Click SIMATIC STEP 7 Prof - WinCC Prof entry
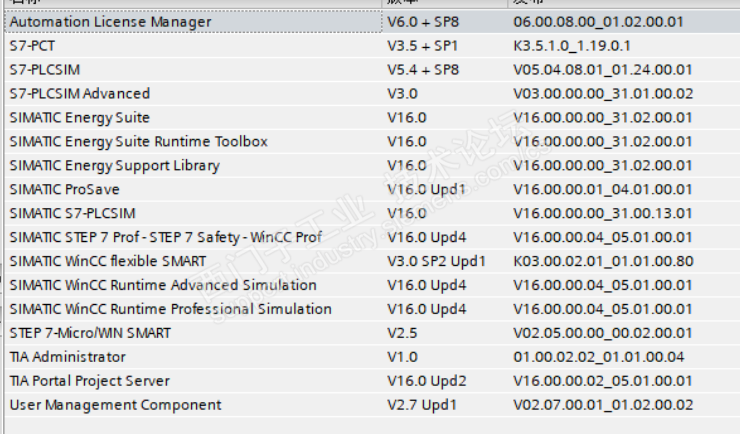Image resolution: width=740 pixels, height=434 pixels. click(165, 237)
